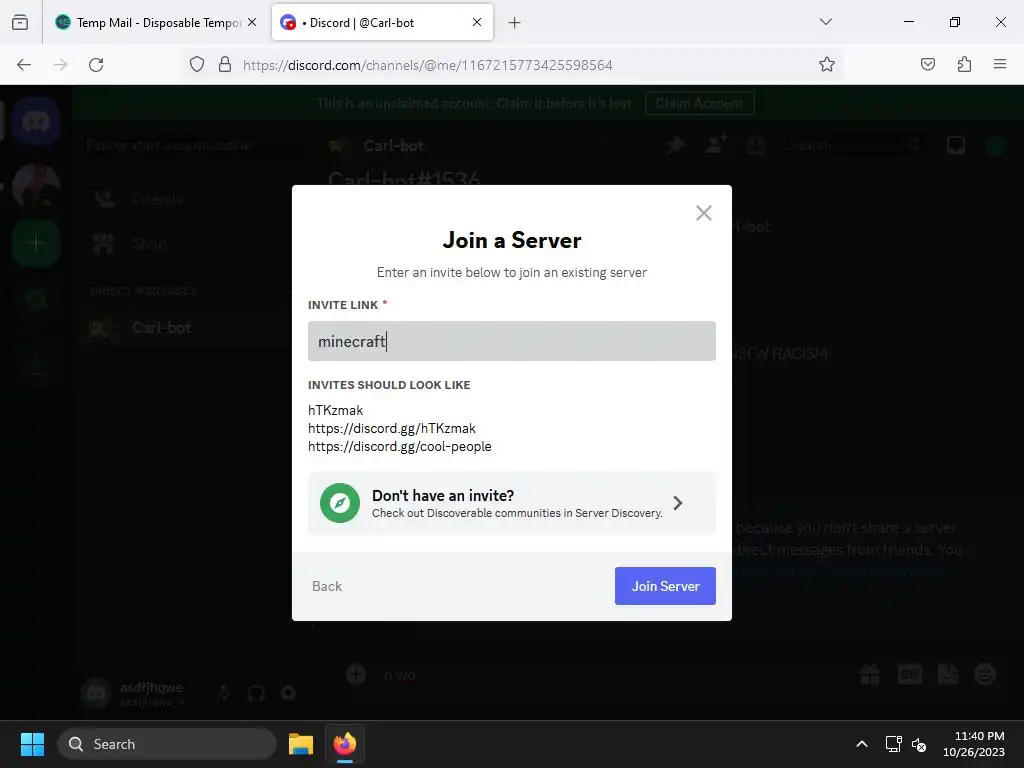Select example invite code hTKzmak
This screenshot has width=1024, height=768.
click(335, 410)
